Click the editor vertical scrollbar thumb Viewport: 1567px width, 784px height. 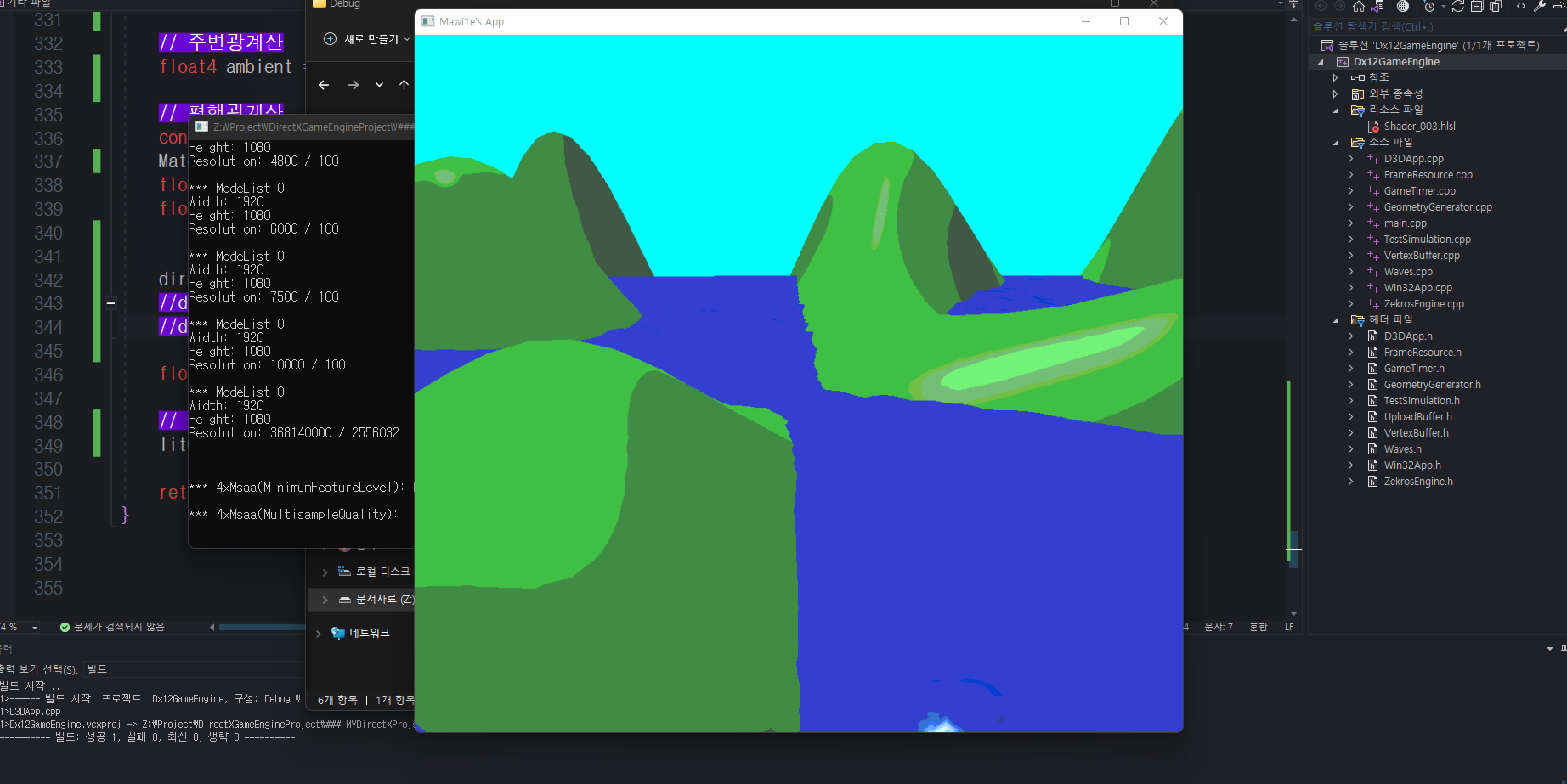coord(1293,550)
